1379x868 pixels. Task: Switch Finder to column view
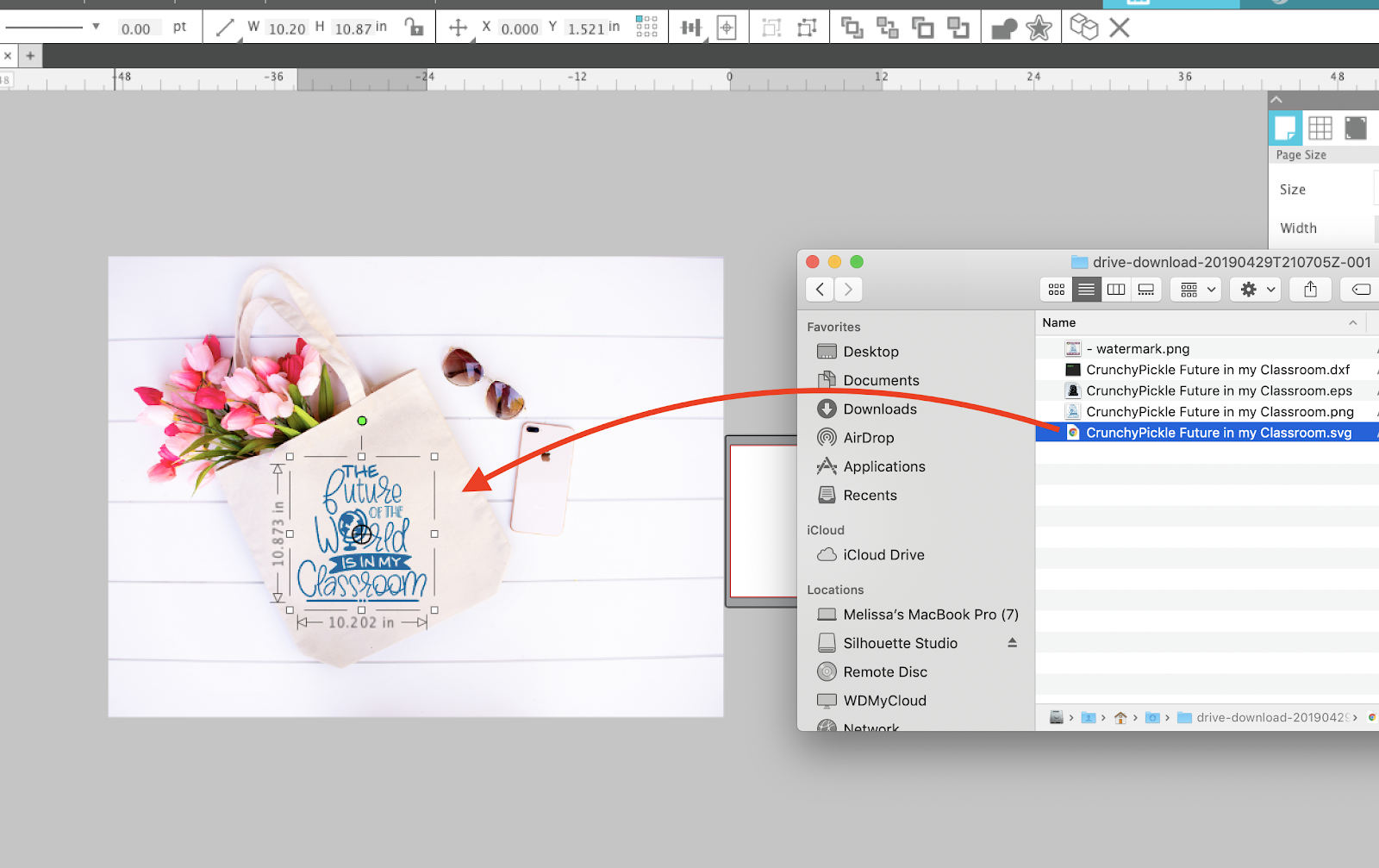[x=1116, y=290]
